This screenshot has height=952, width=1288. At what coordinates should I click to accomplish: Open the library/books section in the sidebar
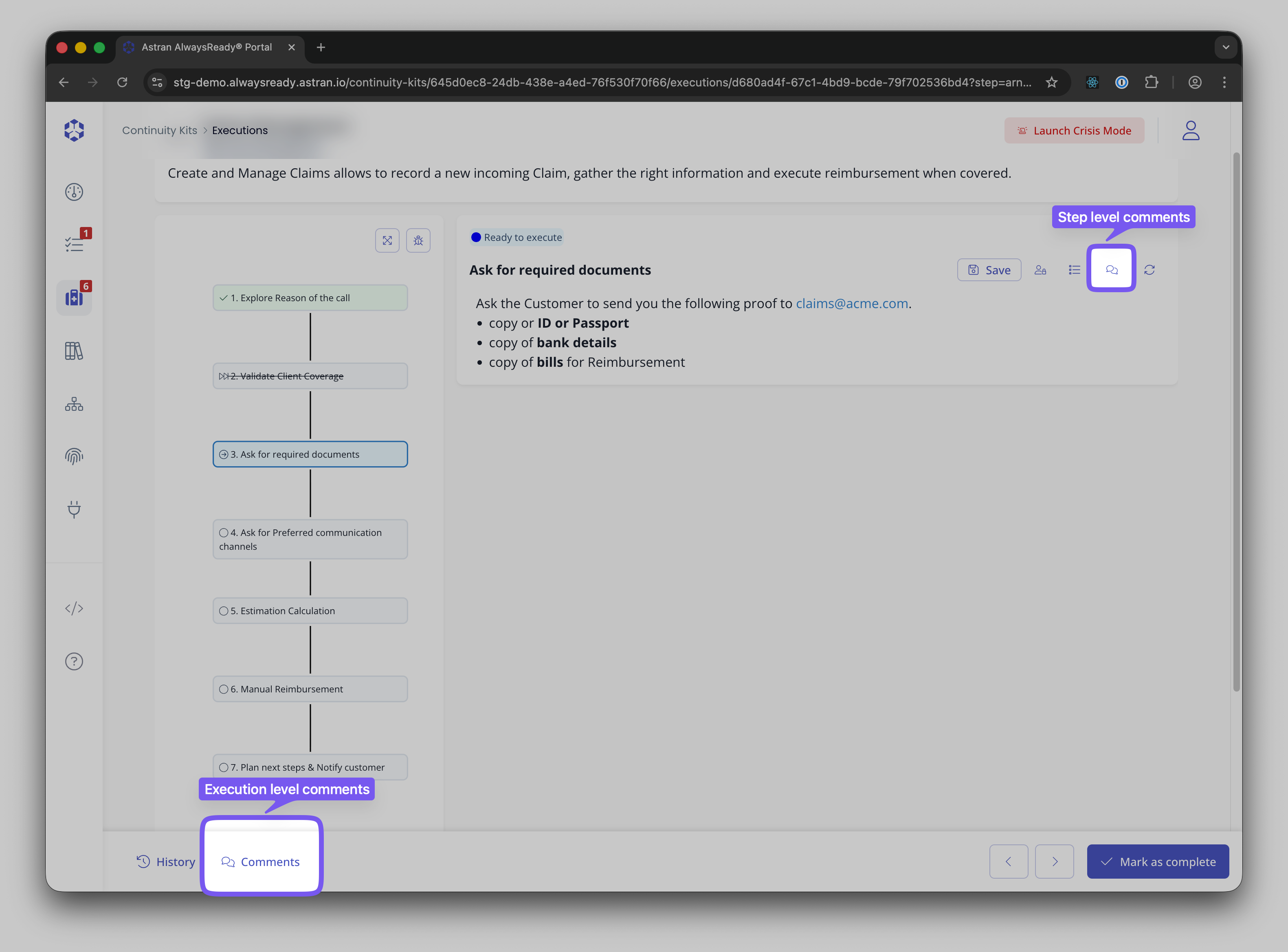74,351
